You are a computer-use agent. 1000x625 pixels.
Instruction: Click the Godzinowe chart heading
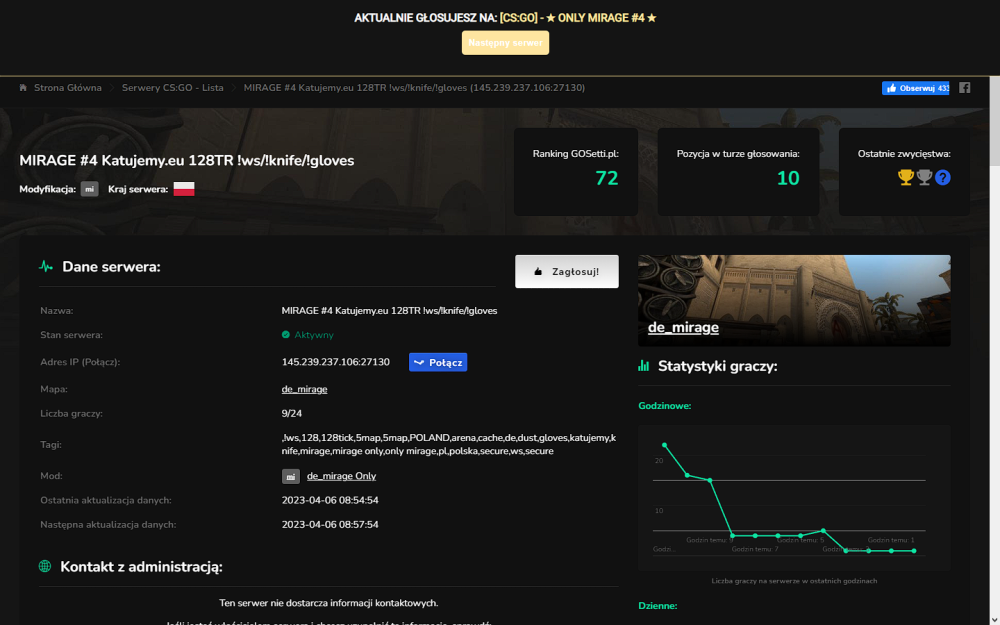coord(665,406)
